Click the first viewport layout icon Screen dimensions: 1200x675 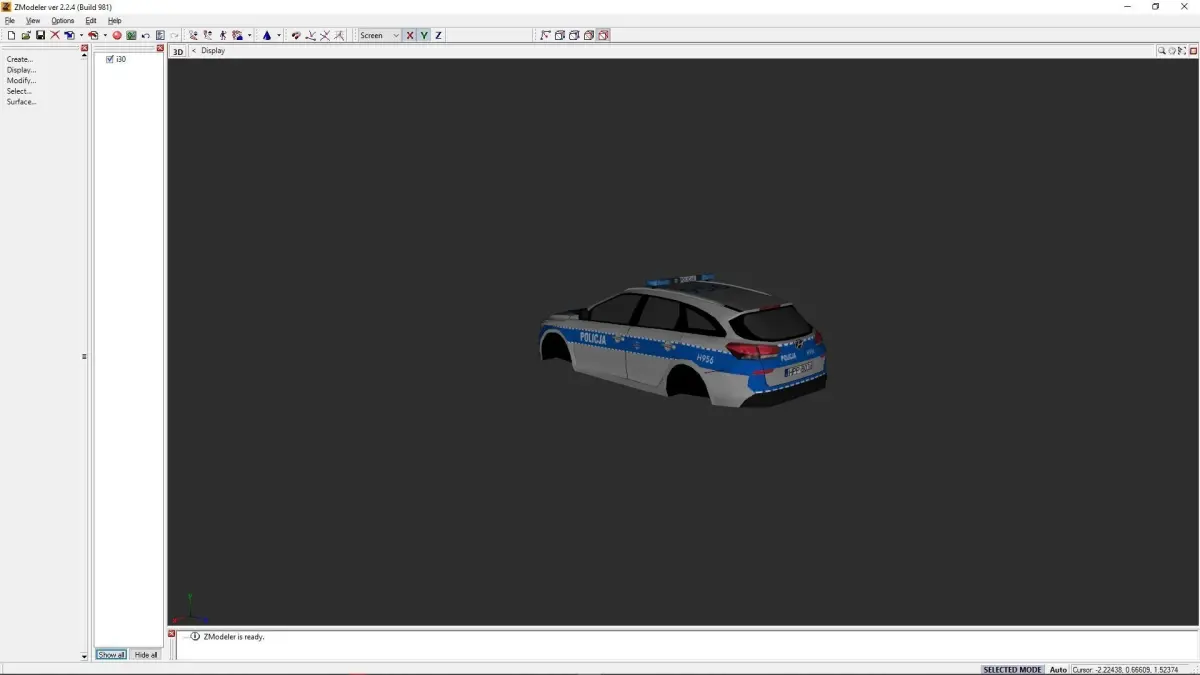point(546,35)
